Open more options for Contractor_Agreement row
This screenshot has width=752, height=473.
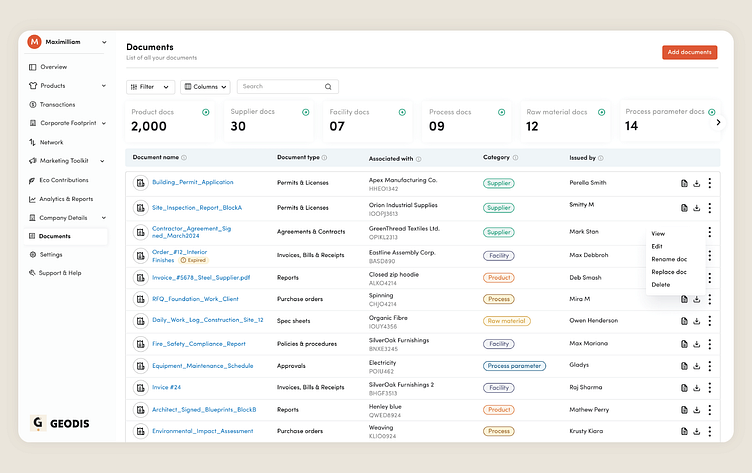(x=710, y=232)
